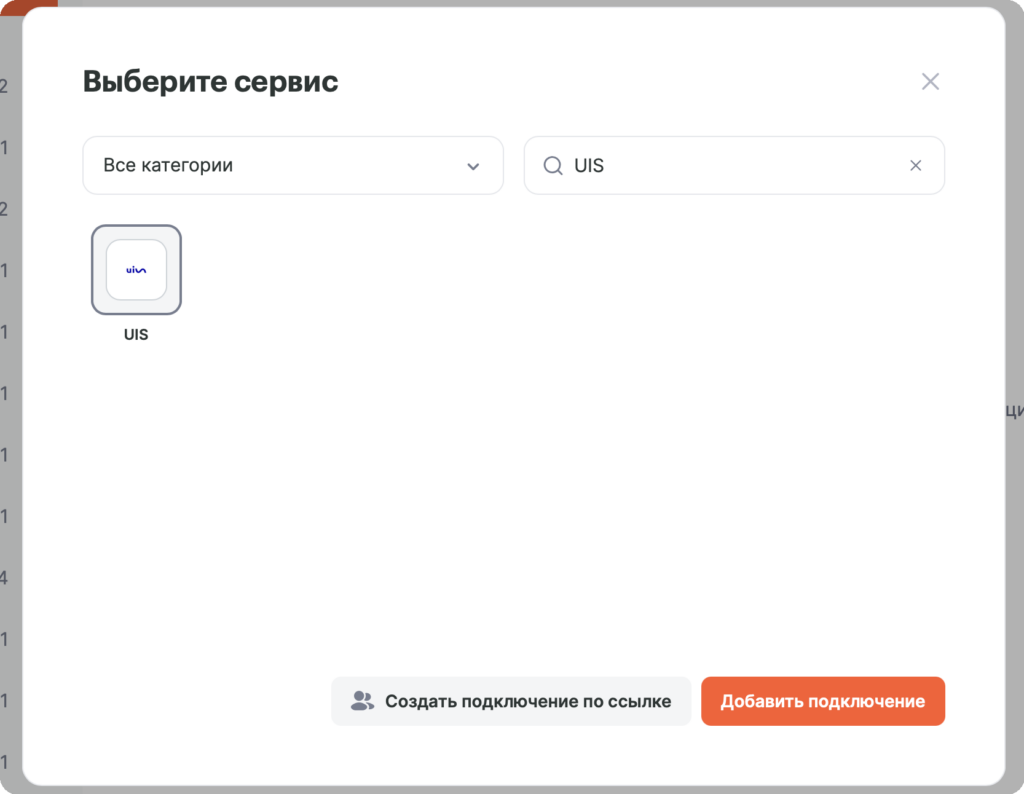Click the dimmed overlay below the dialog

tap(512, 790)
